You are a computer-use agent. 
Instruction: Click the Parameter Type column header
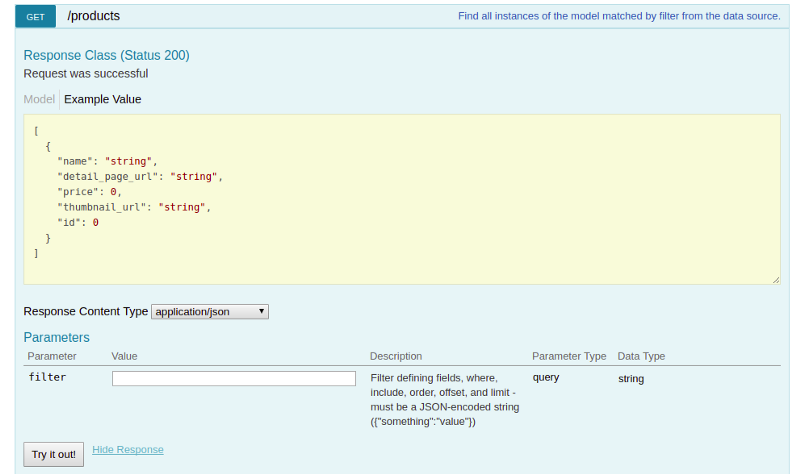point(569,356)
